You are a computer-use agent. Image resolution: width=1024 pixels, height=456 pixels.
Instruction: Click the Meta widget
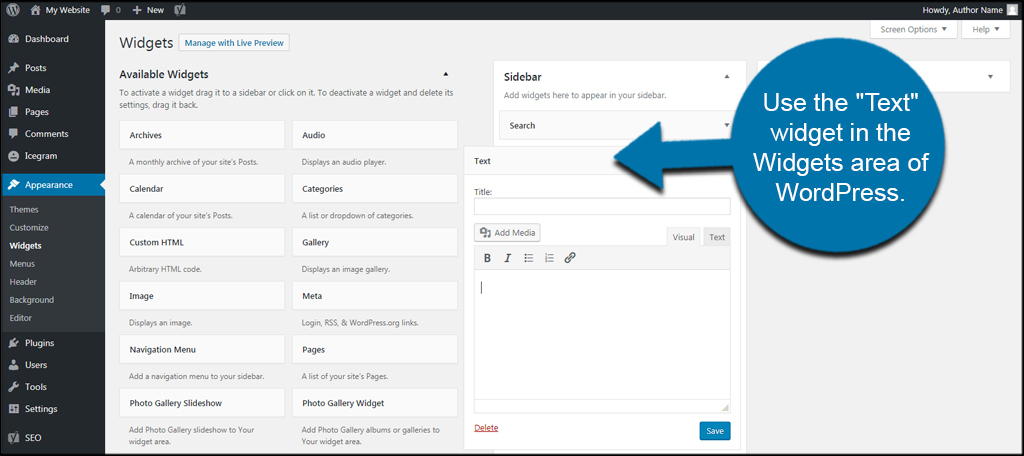tap(375, 296)
